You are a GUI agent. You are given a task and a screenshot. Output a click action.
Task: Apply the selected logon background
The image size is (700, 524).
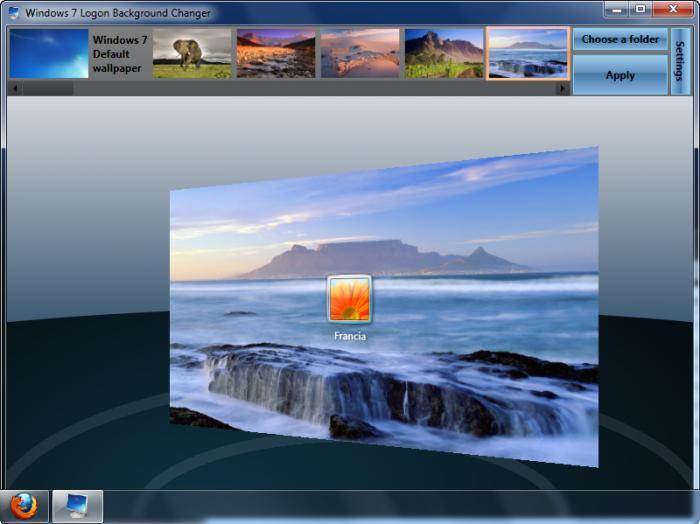(x=620, y=75)
